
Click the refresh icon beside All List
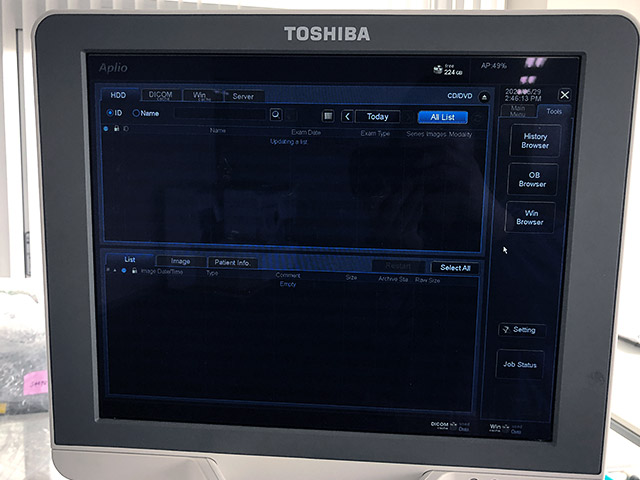coord(478,118)
